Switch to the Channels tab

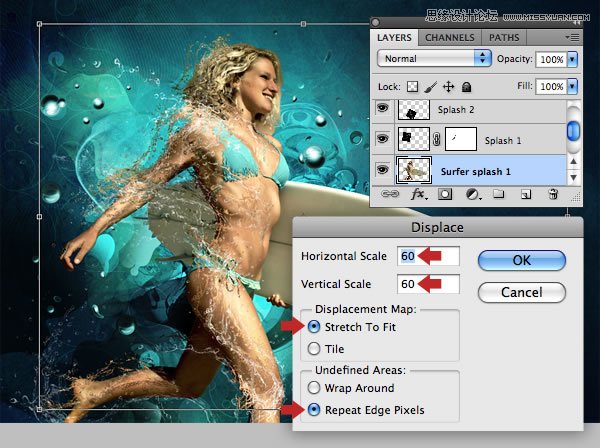[450, 37]
